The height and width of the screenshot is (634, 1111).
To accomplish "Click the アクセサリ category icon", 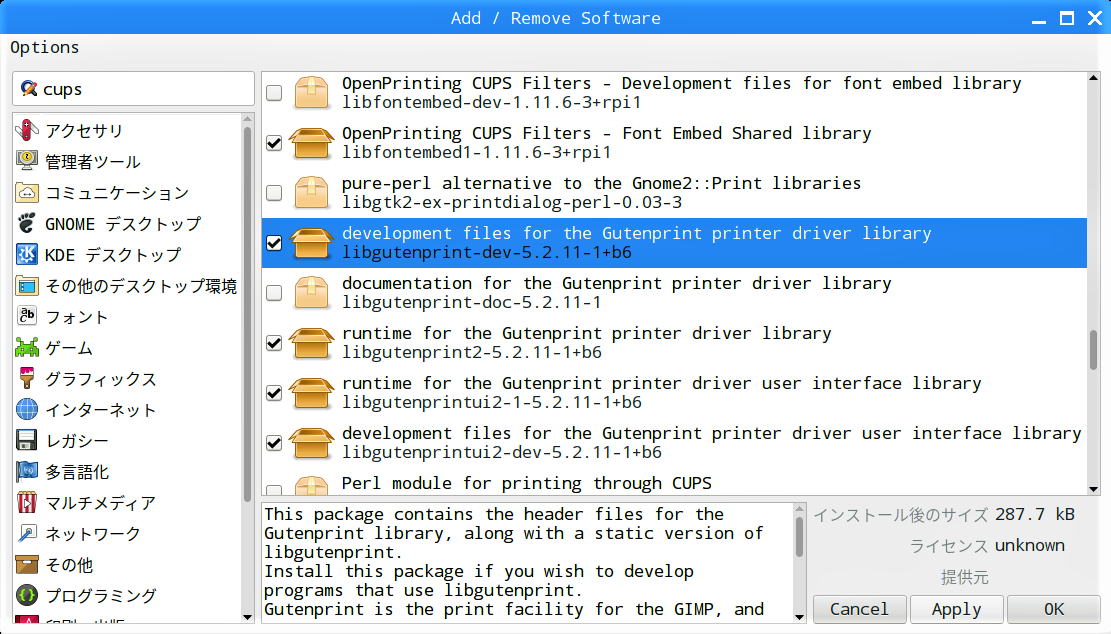I will pos(27,130).
